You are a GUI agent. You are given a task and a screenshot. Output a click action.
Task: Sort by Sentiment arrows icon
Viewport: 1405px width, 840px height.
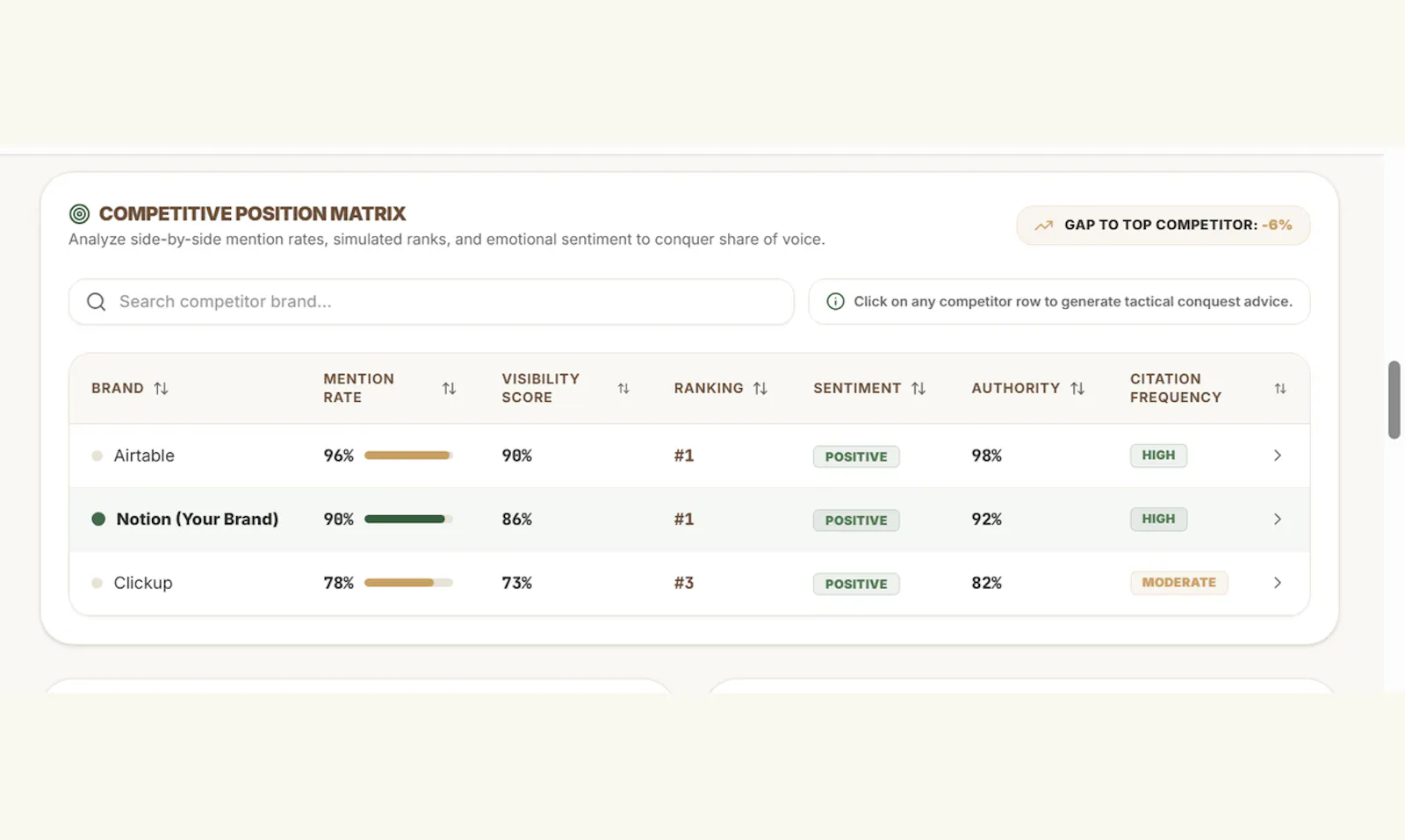[x=919, y=388]
